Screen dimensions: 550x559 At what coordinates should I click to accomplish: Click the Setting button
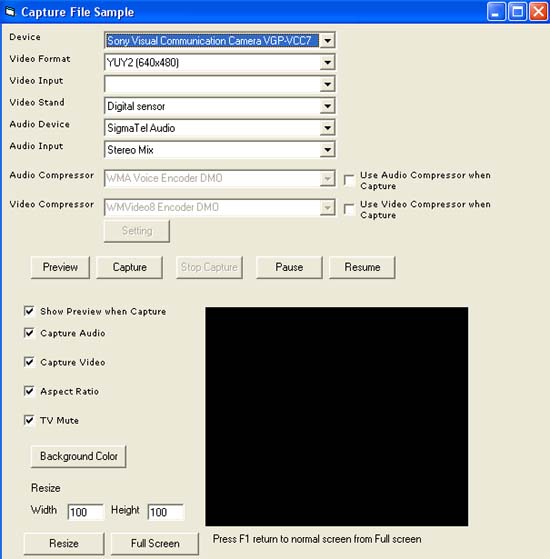coord(137,231)
